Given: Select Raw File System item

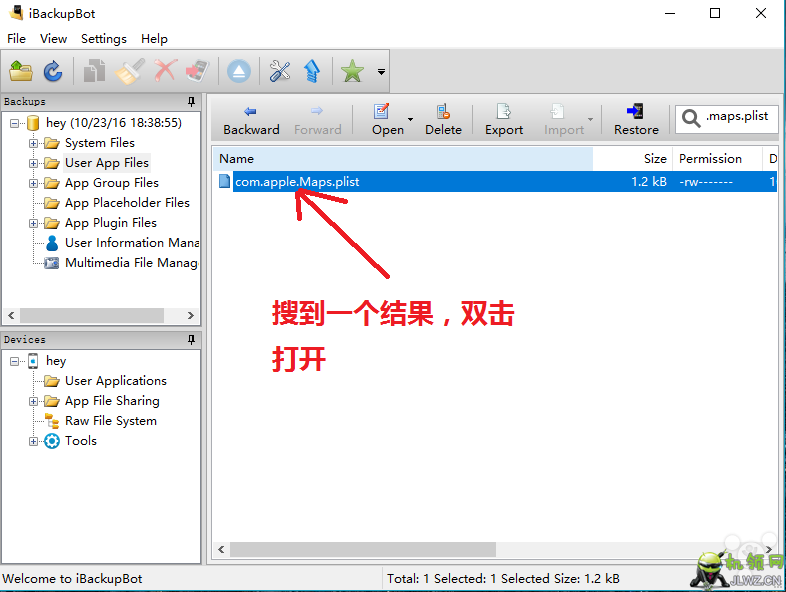Looking at the screenshot, I should point(111,421).
